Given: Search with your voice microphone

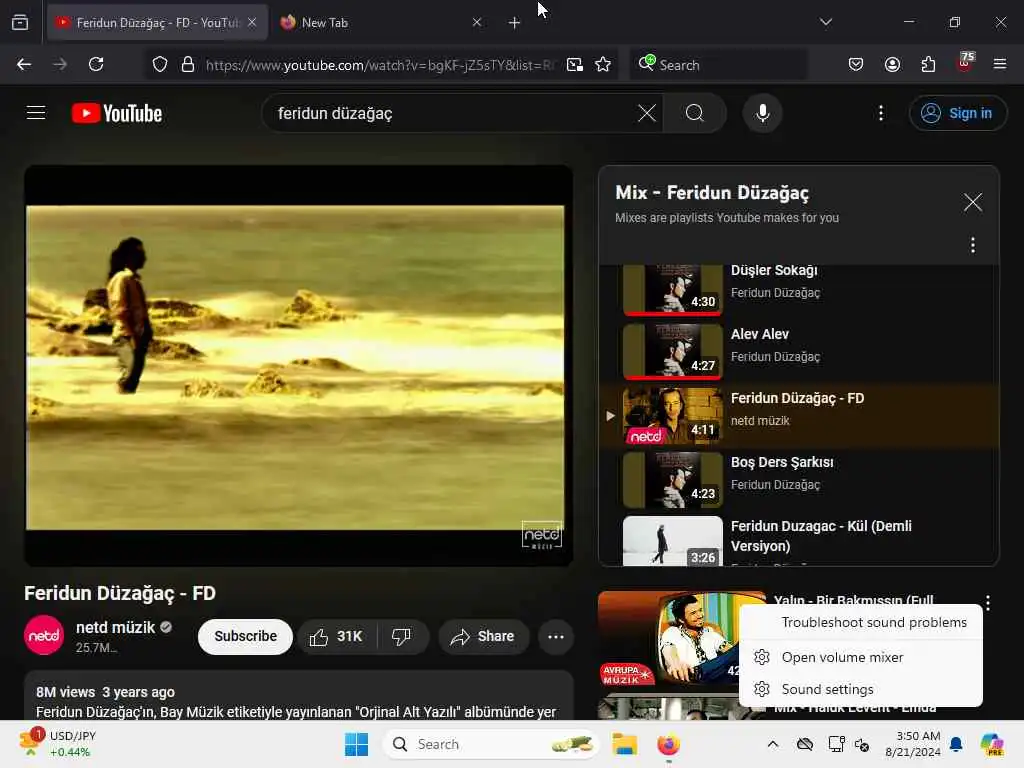Looking at the screenshot, I should pos(762,113).
